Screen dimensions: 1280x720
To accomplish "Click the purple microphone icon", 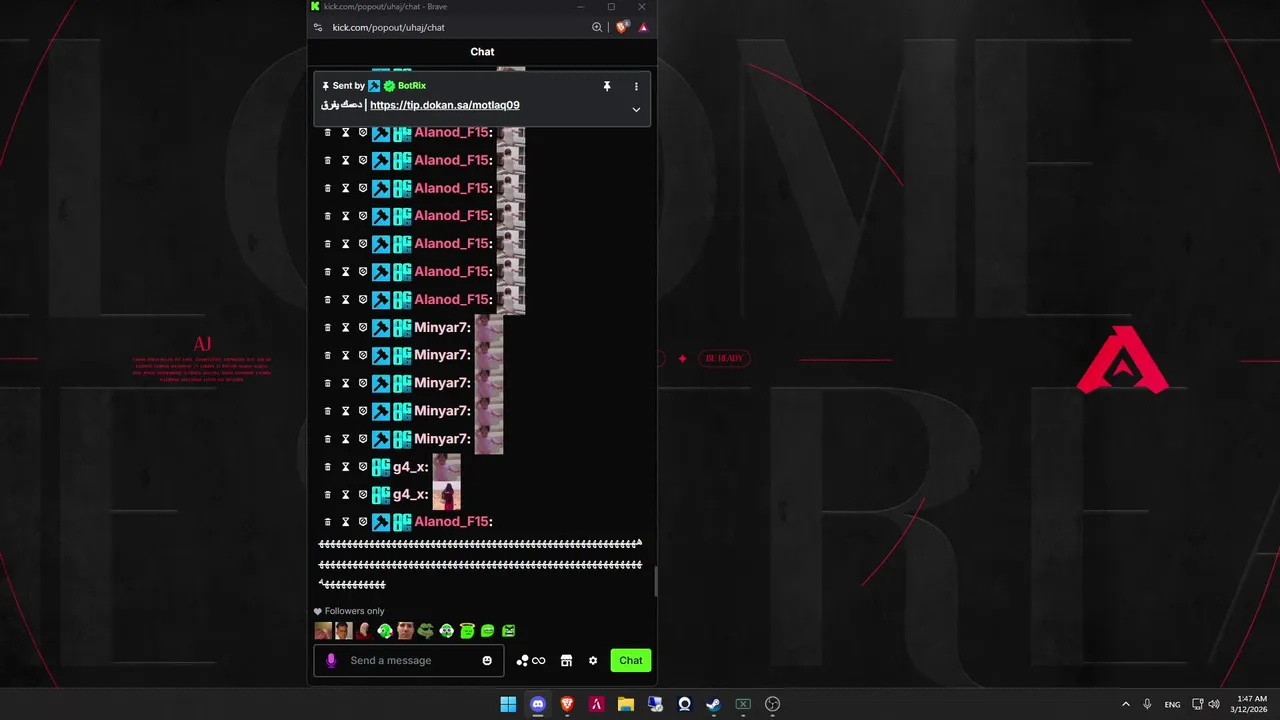I will pyautogui.click(x=332, y=661).
